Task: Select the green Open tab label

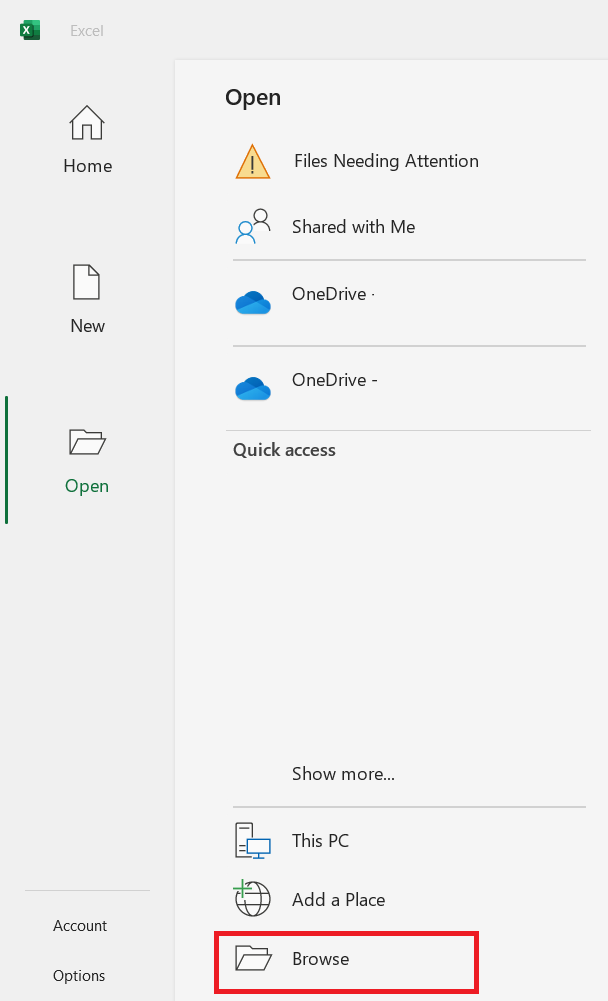Action: pos(87,486)
